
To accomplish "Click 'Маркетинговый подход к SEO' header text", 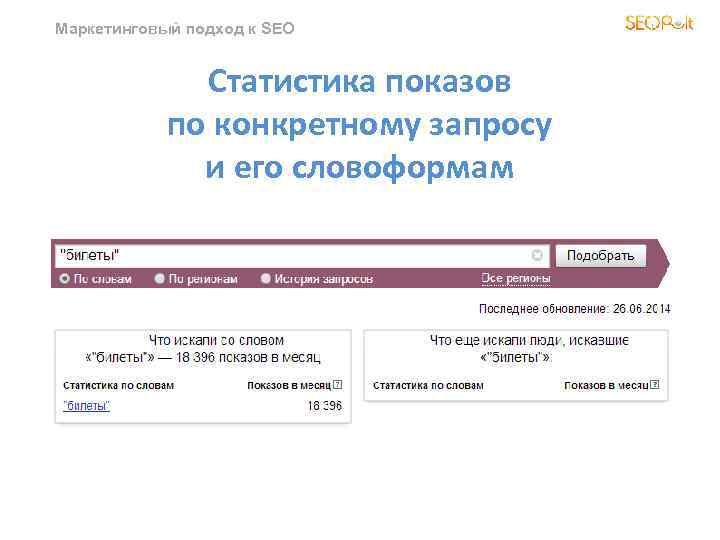I will point(174,29).
